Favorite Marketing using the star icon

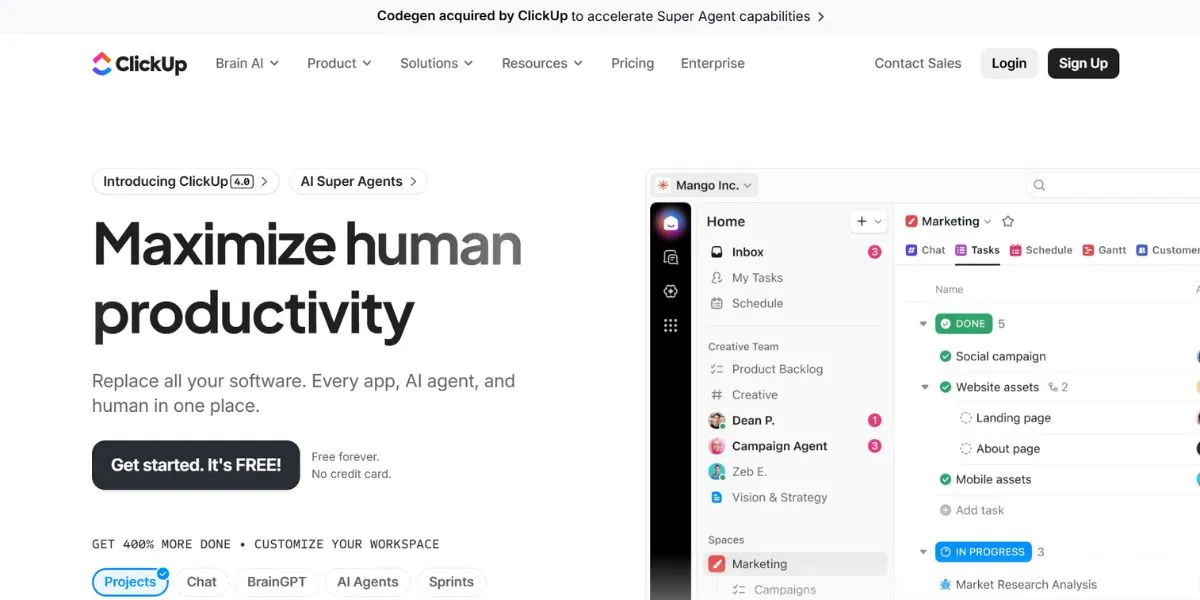[1008, 221]
